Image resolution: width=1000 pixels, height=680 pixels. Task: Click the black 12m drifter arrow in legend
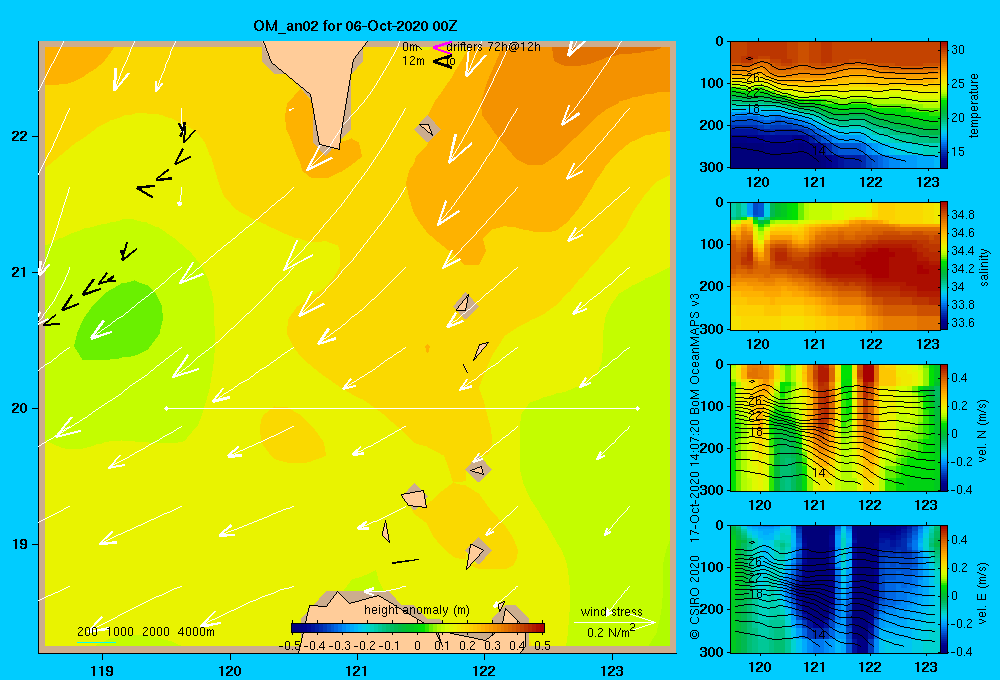pos(442,61)
